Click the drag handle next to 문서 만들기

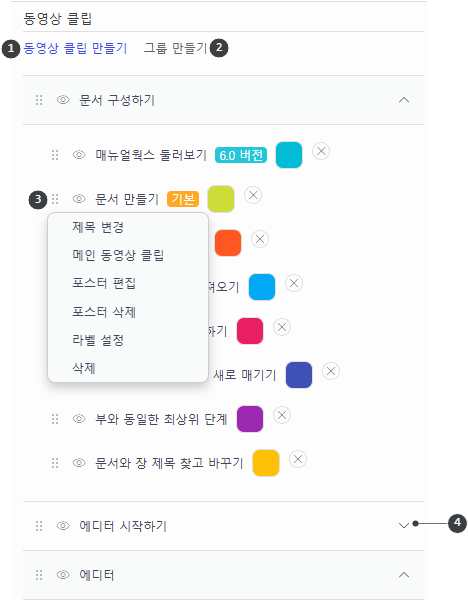coord(55,199)
